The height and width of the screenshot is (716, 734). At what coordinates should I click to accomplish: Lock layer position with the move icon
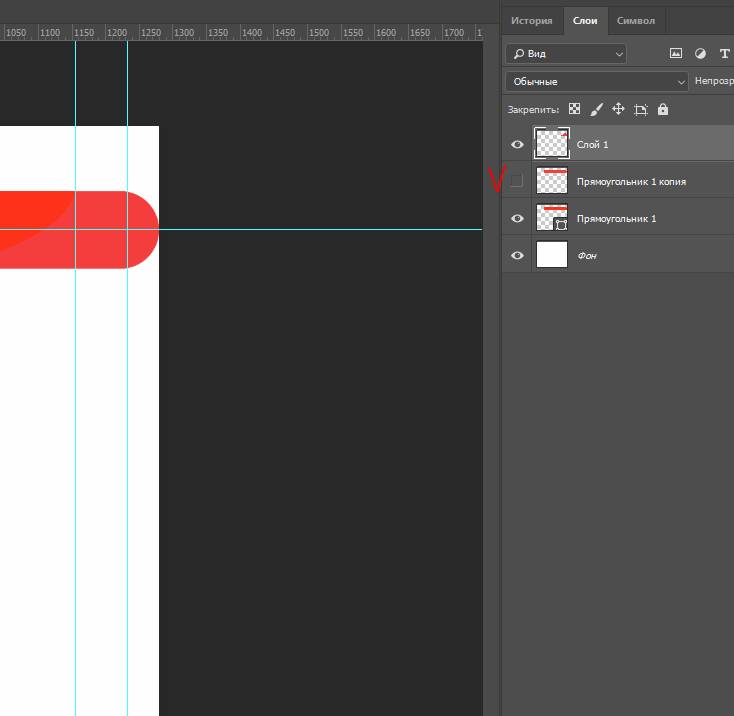tap(618, 109)
